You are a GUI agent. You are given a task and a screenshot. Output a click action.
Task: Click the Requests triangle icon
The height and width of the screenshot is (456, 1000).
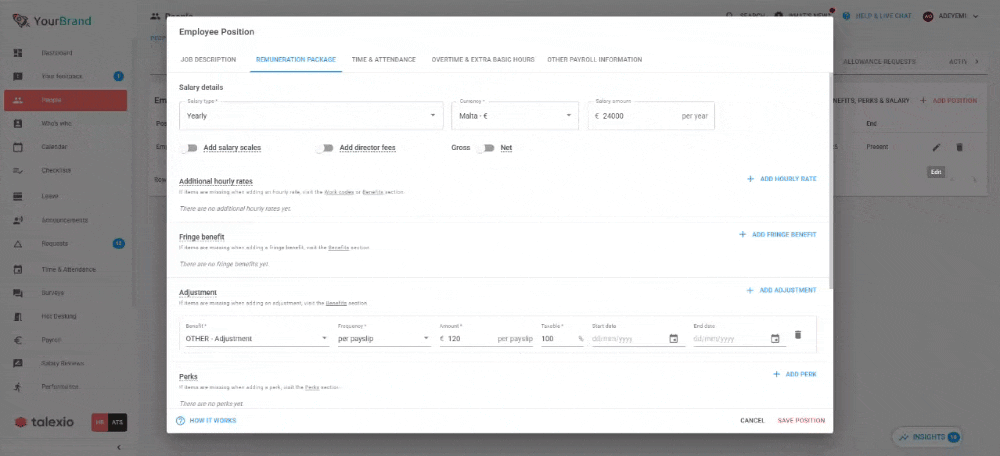[x=18, y=244]
